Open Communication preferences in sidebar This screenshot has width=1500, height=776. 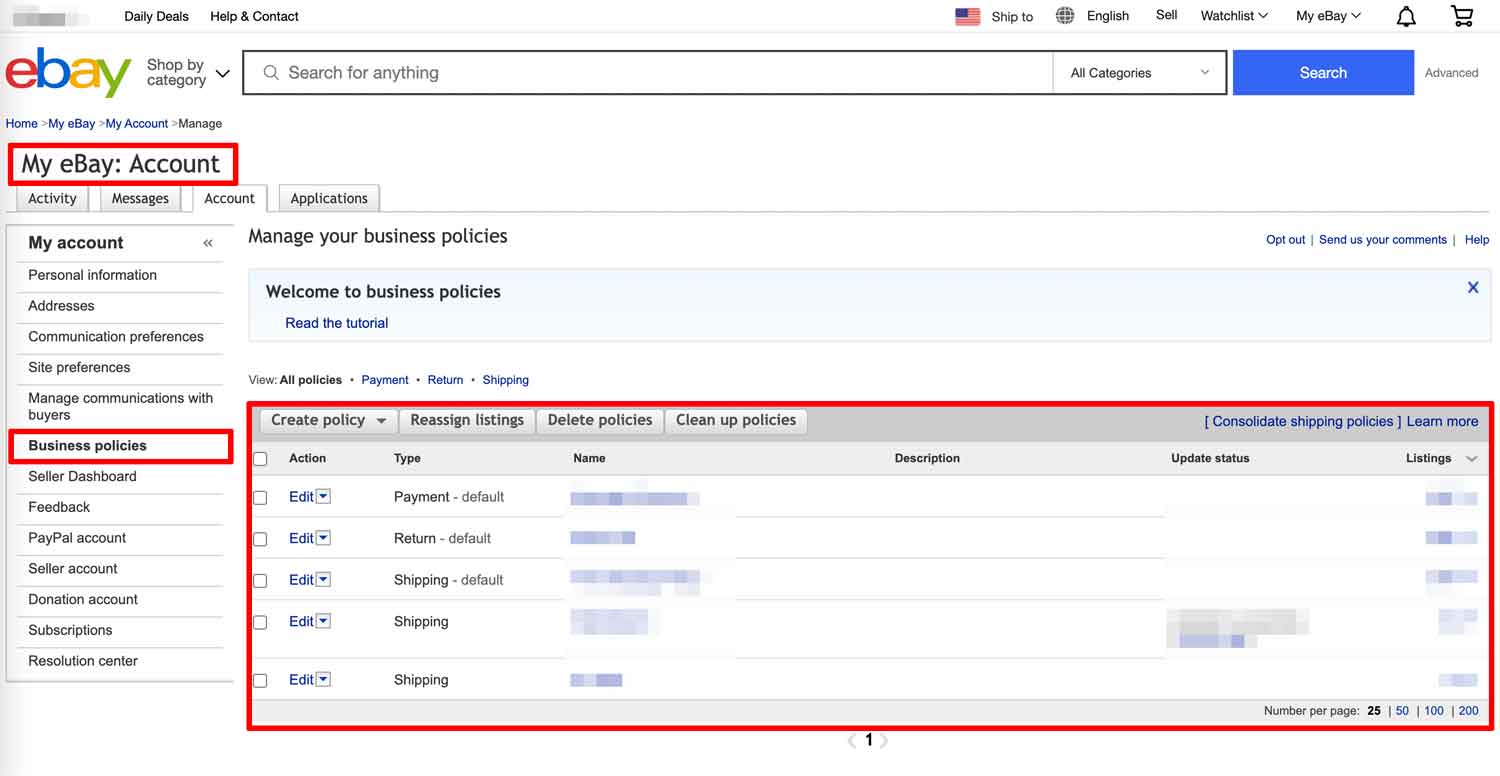coord(116,337)
